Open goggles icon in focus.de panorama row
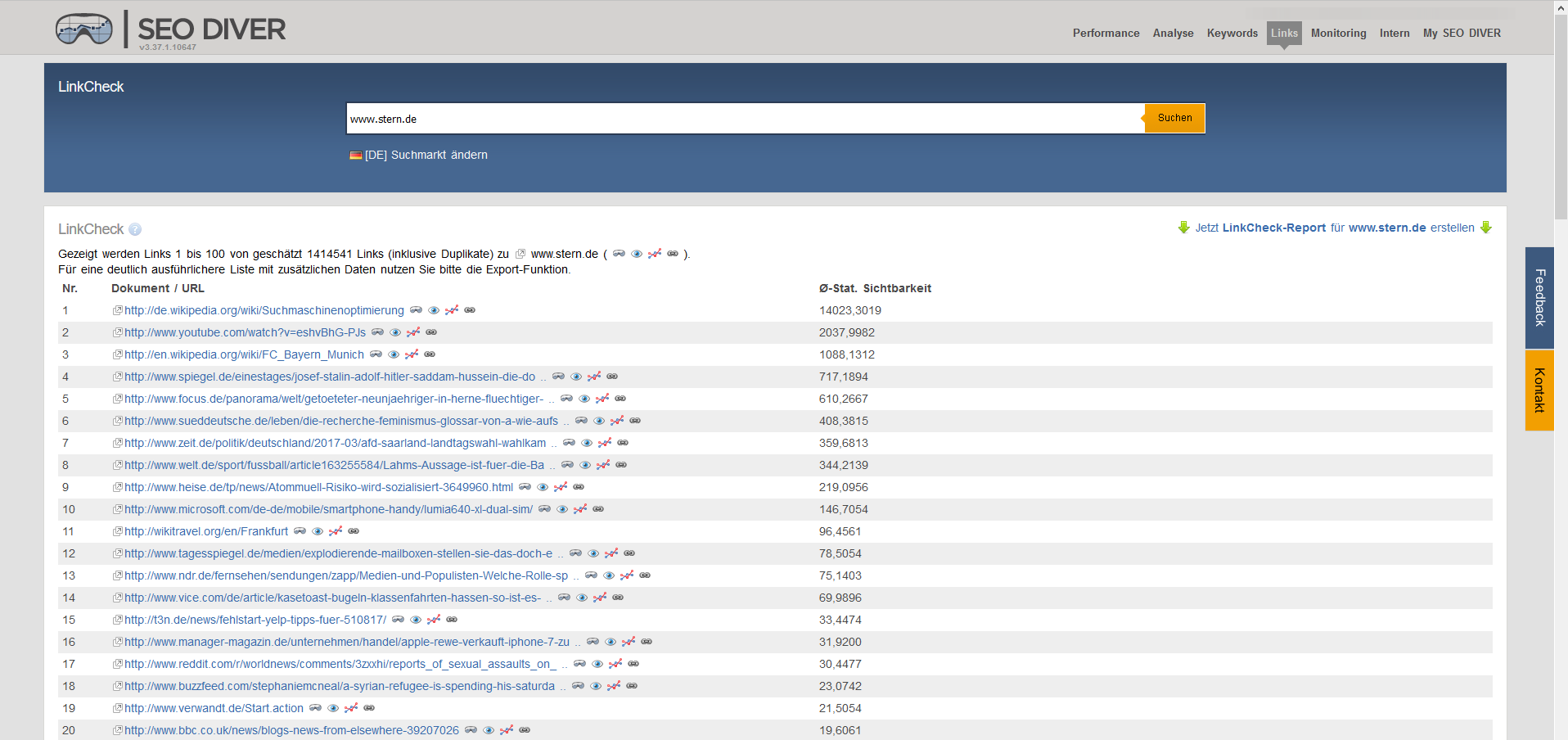1568x740 pixels. click(566, 399)
